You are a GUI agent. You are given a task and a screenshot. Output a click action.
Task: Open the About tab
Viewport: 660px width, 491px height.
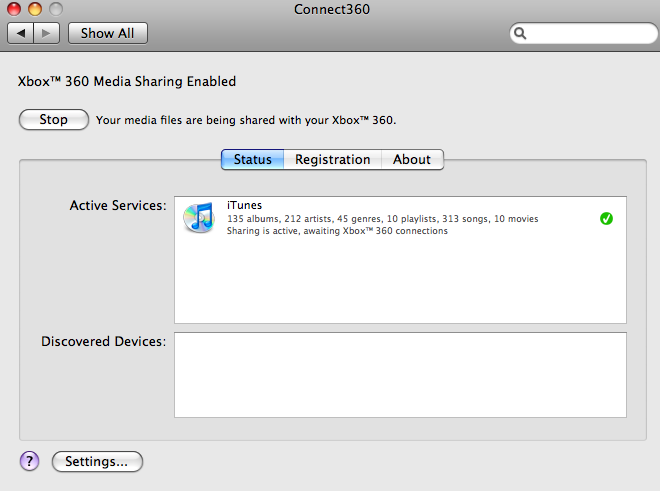coord(412,159)
